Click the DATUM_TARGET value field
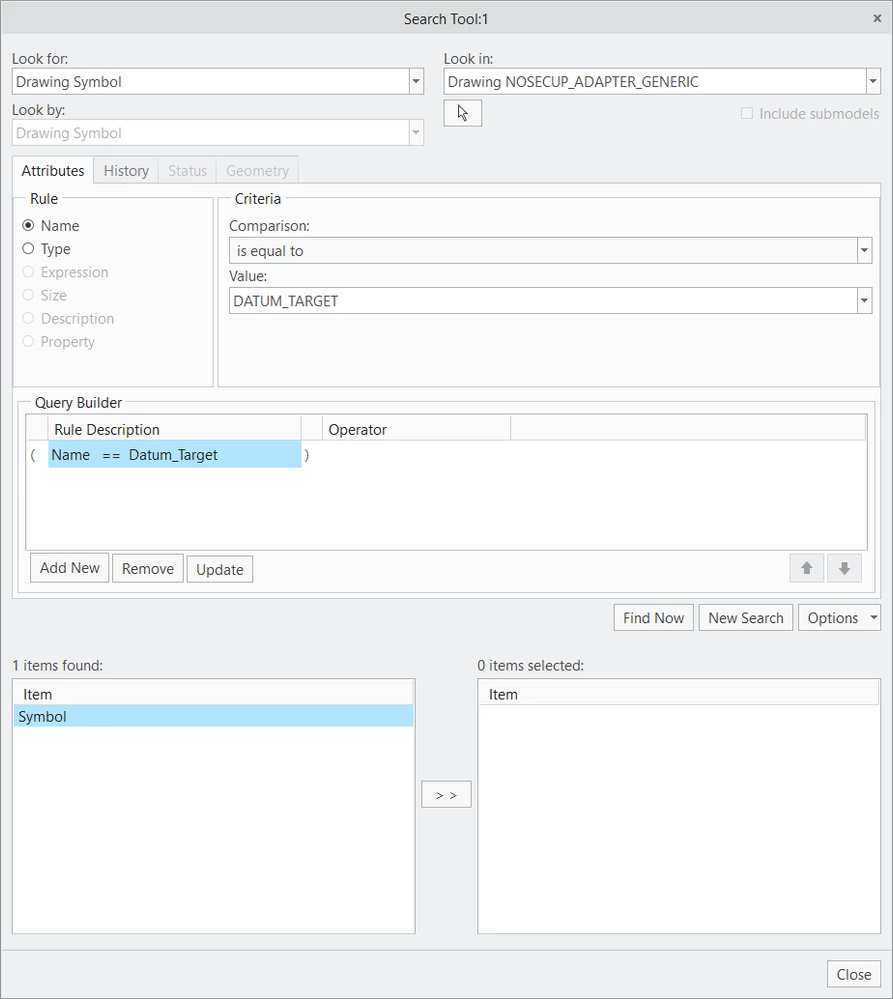 pyautogui.click(x=543, y=301)
